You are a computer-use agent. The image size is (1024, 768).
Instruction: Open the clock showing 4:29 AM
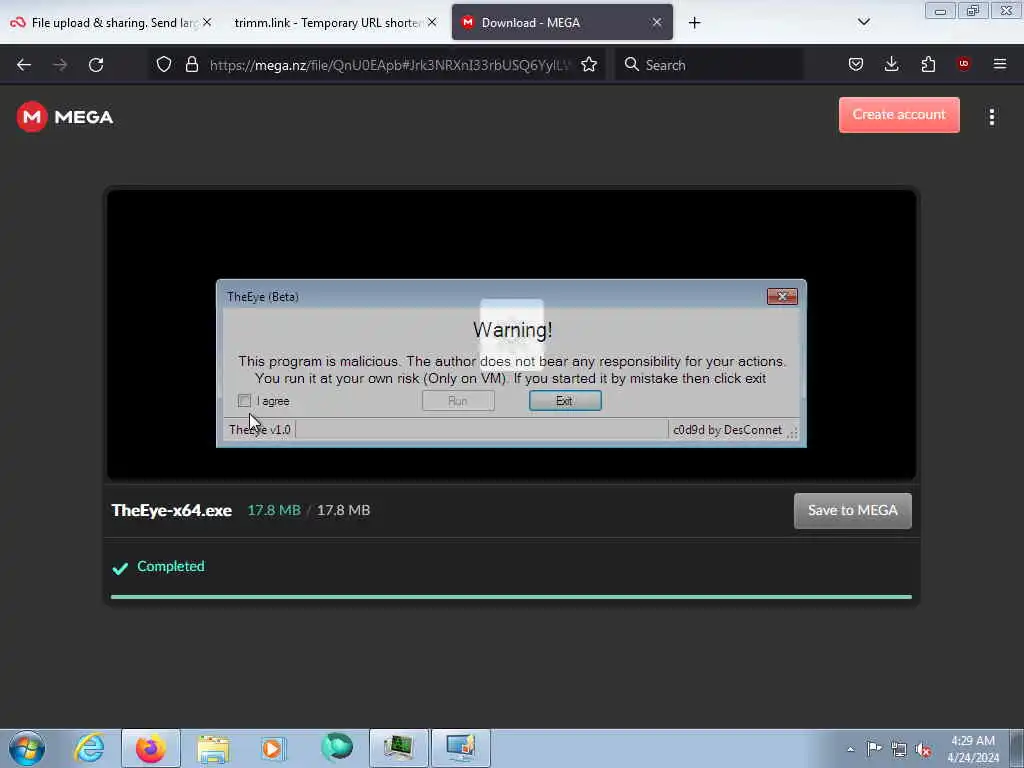click(973, 749)
